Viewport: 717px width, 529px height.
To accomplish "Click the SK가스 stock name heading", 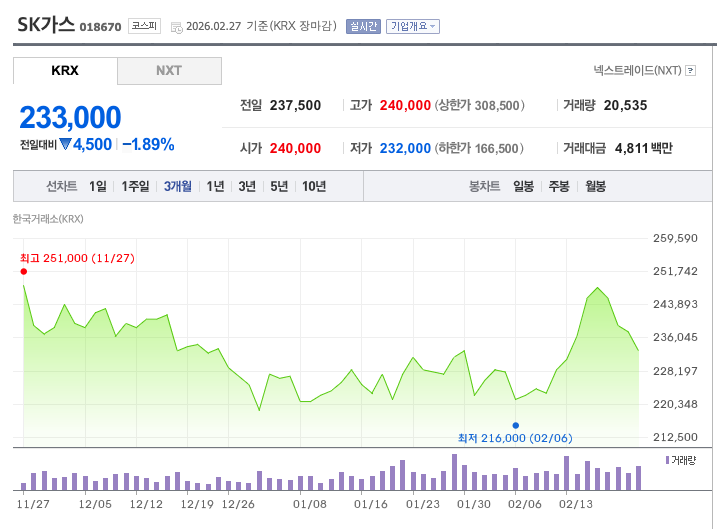I will coord(46,25).
